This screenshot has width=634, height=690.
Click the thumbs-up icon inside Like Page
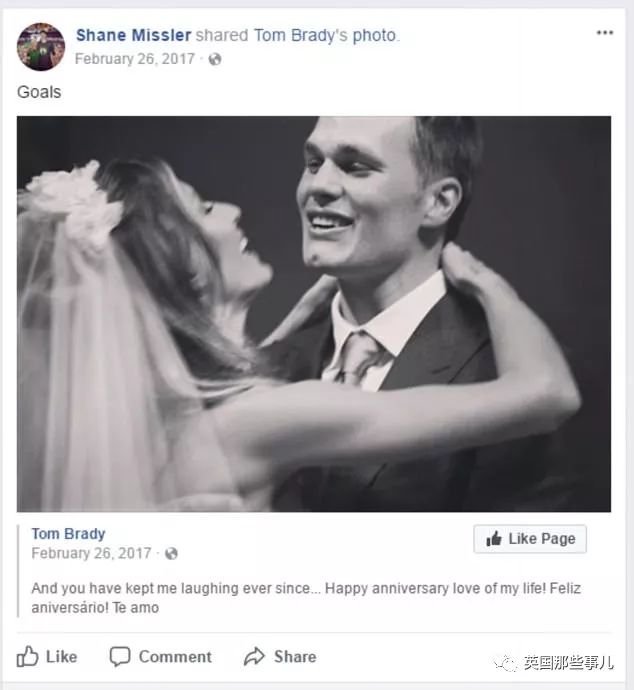pyautogui.click(x=494, y=539)
